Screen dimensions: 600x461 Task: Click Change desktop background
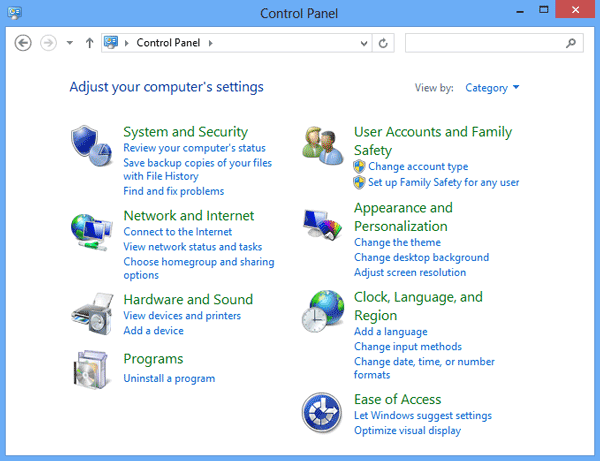click(x=421, y=257)
